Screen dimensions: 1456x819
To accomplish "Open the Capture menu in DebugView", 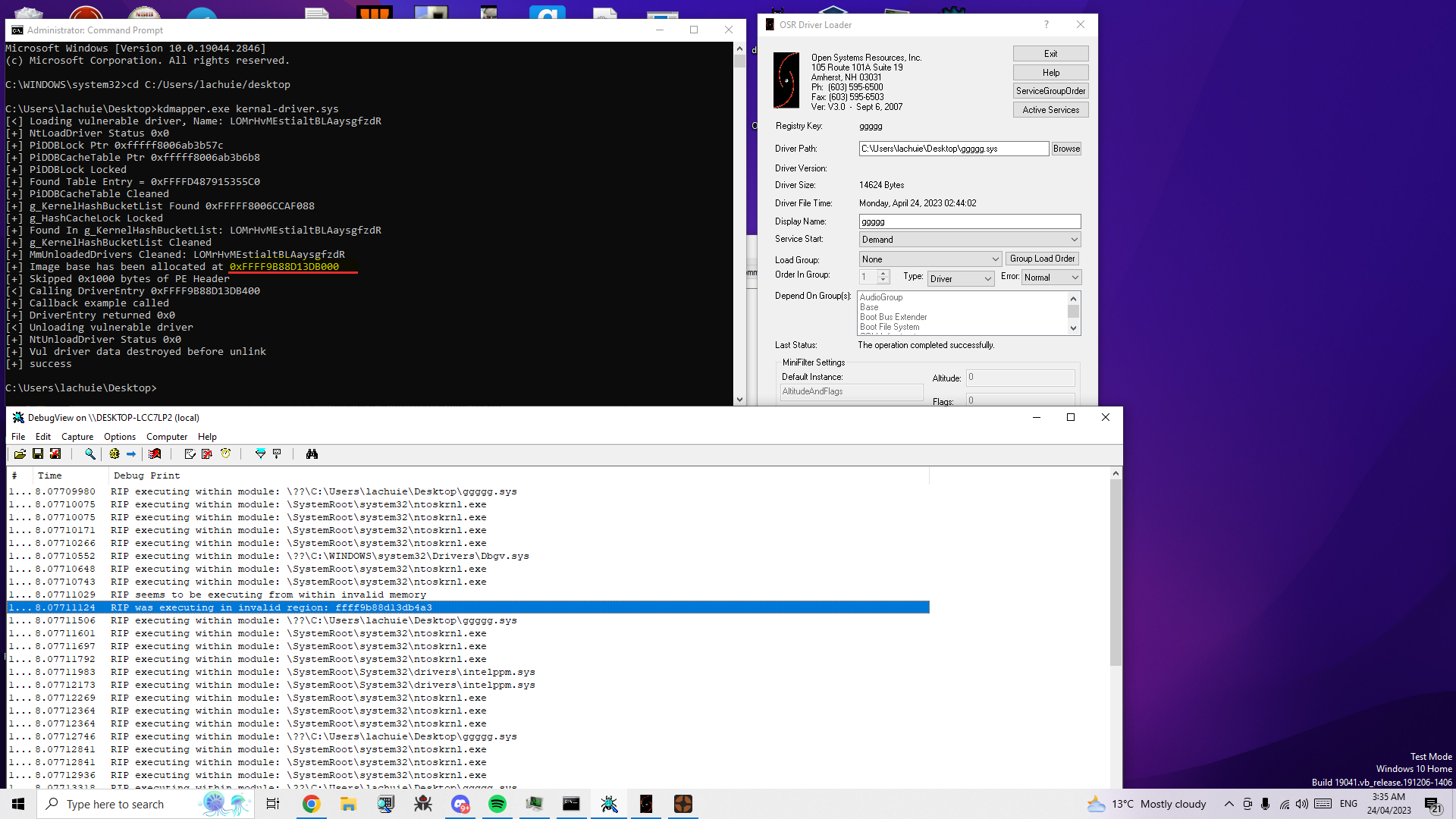I will point(77,437).
